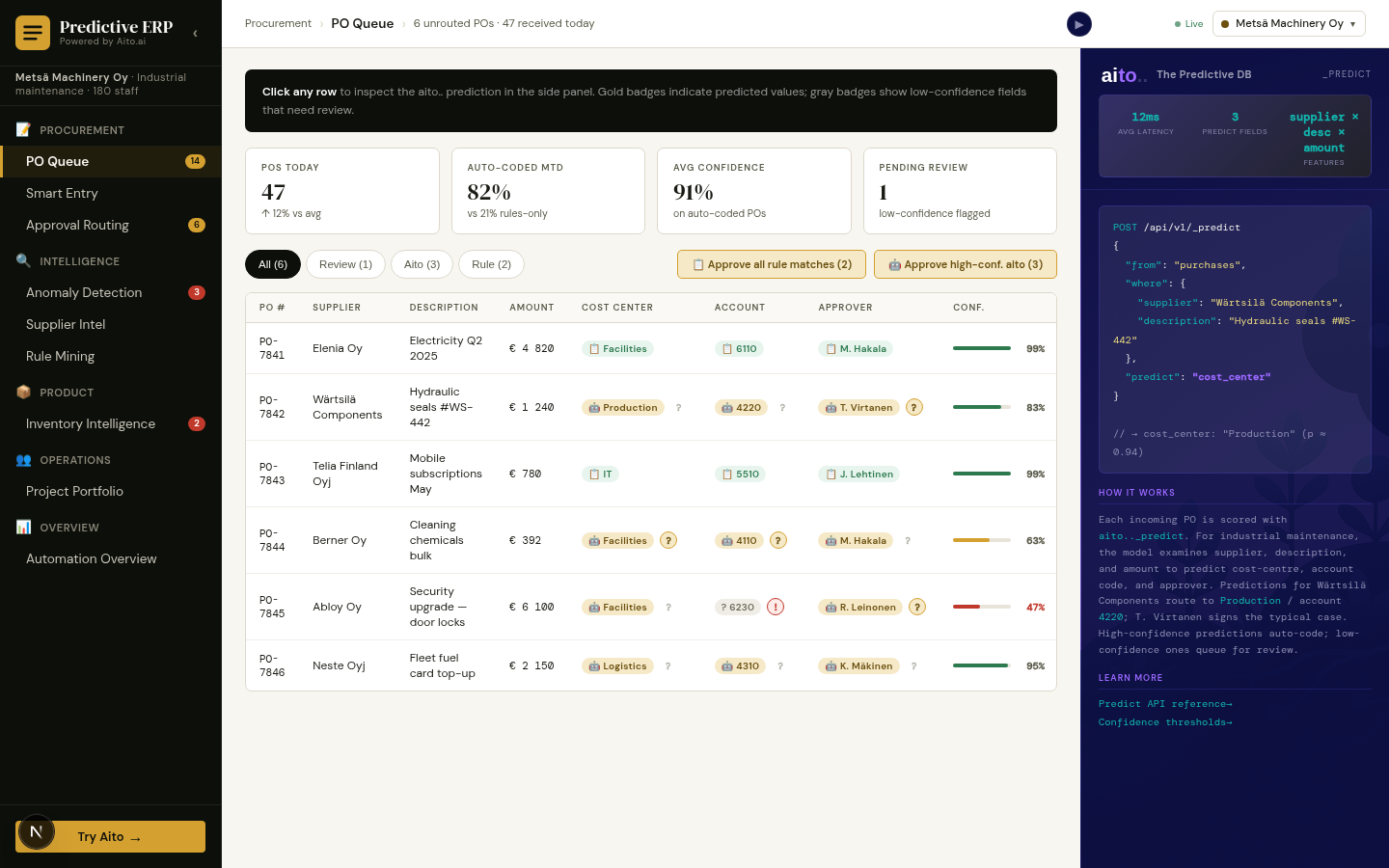Click the play button in top bar

coord(1079,24)
